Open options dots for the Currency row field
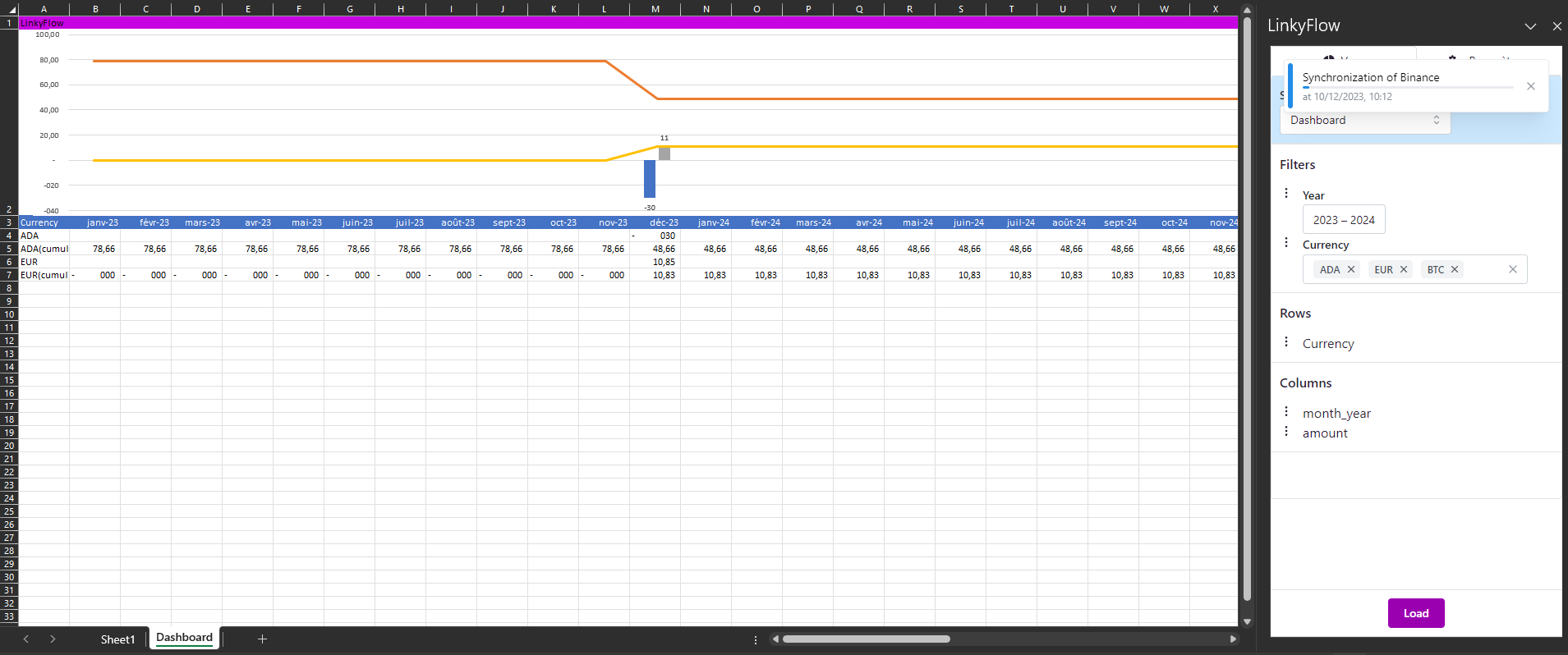This screenshot has width=1568, height=655. [x=1286, y=342]
